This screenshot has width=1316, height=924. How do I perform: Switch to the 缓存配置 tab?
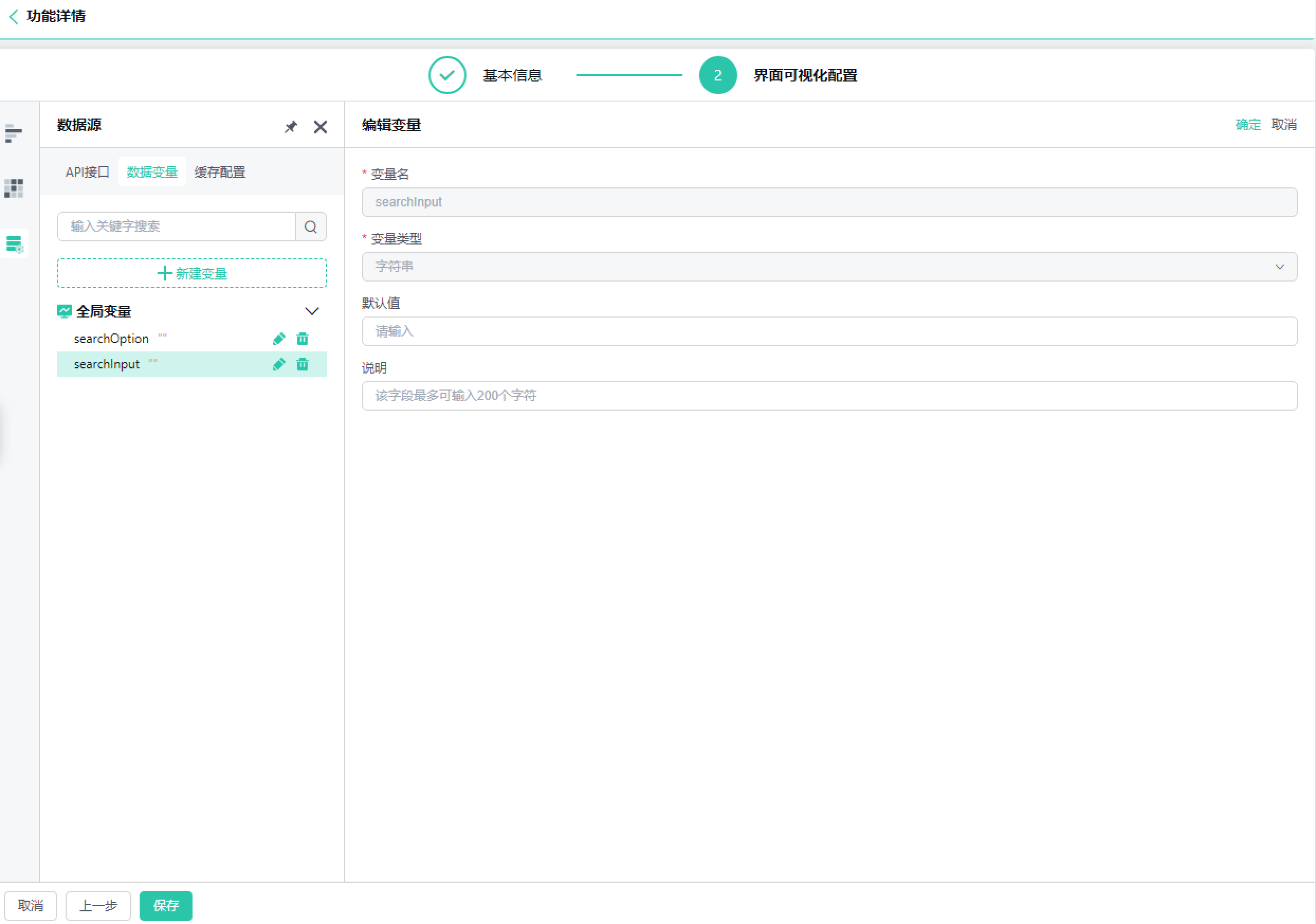(220, 172)
